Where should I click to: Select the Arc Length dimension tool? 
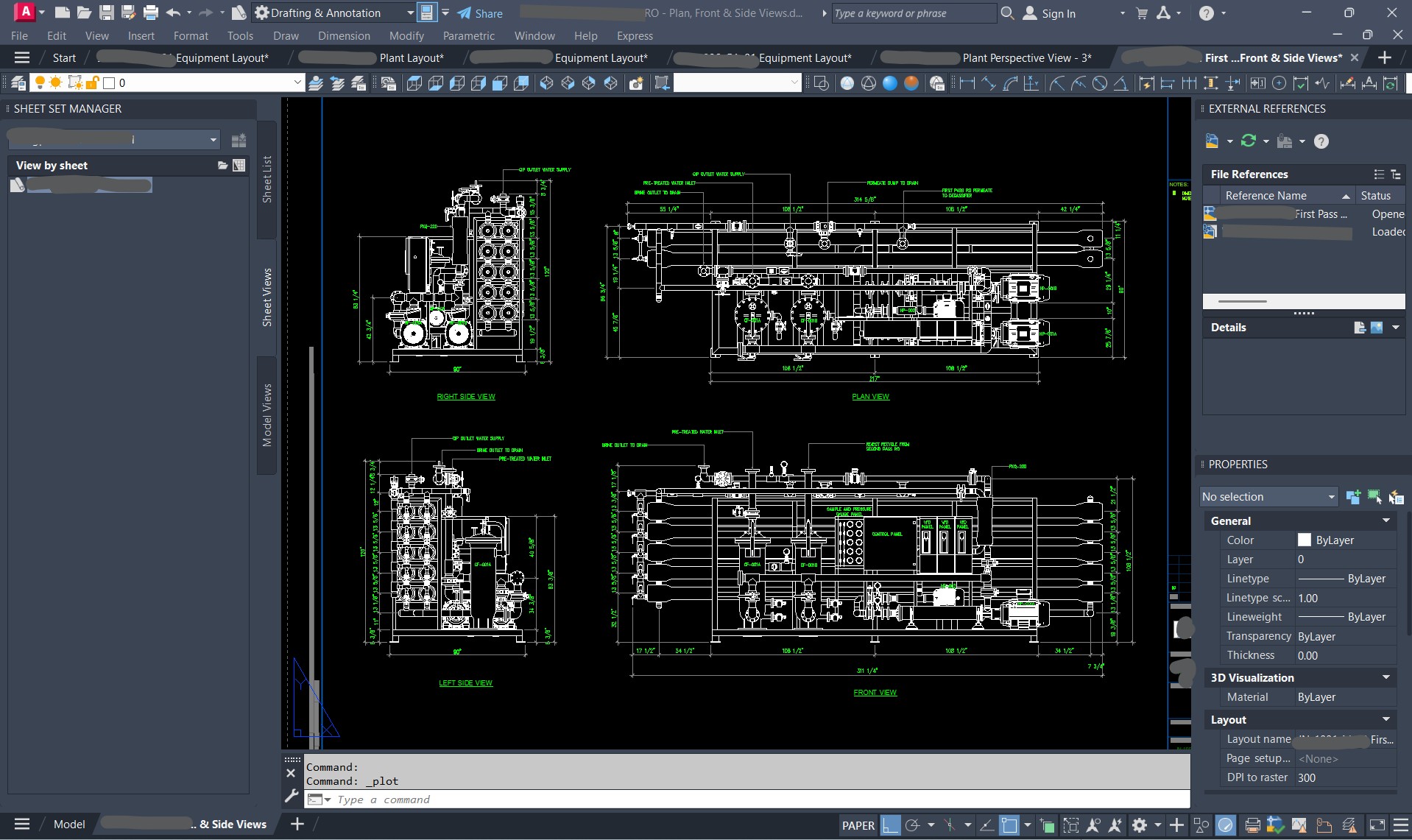tap(1010, 83)
